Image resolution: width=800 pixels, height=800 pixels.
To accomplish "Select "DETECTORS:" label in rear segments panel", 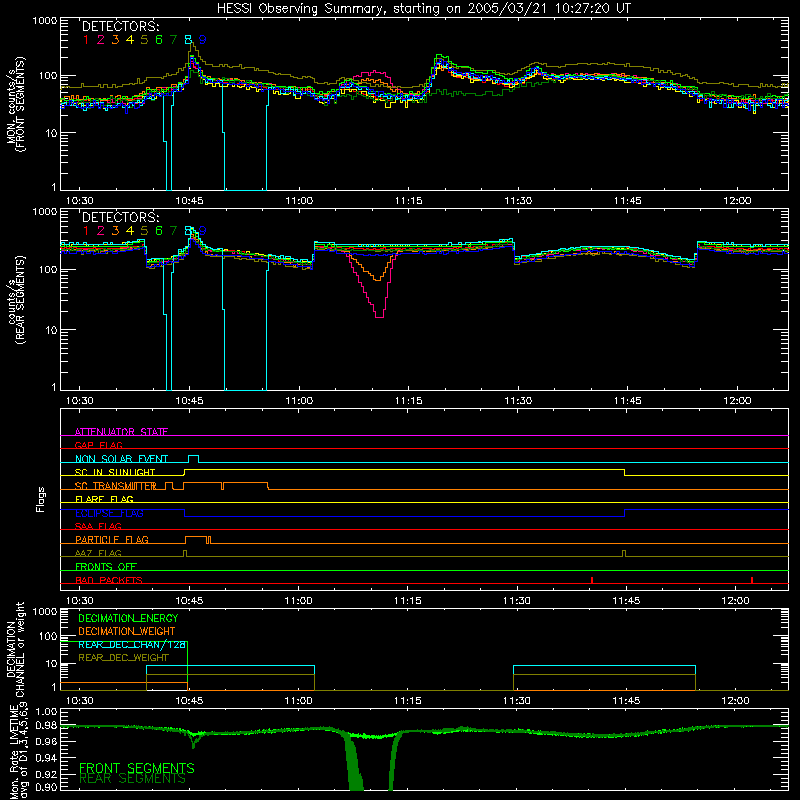I will tap(120, 217).
